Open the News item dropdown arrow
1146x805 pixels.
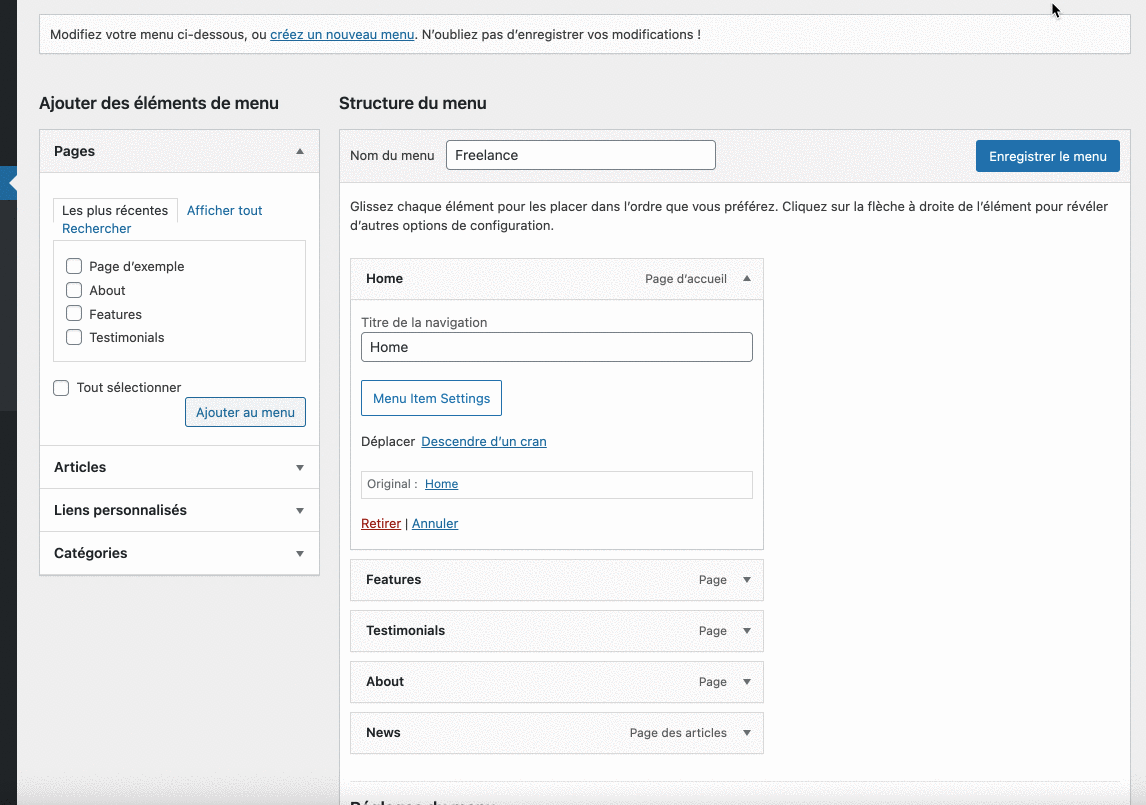pyautogui.click(x=746, y=732)
